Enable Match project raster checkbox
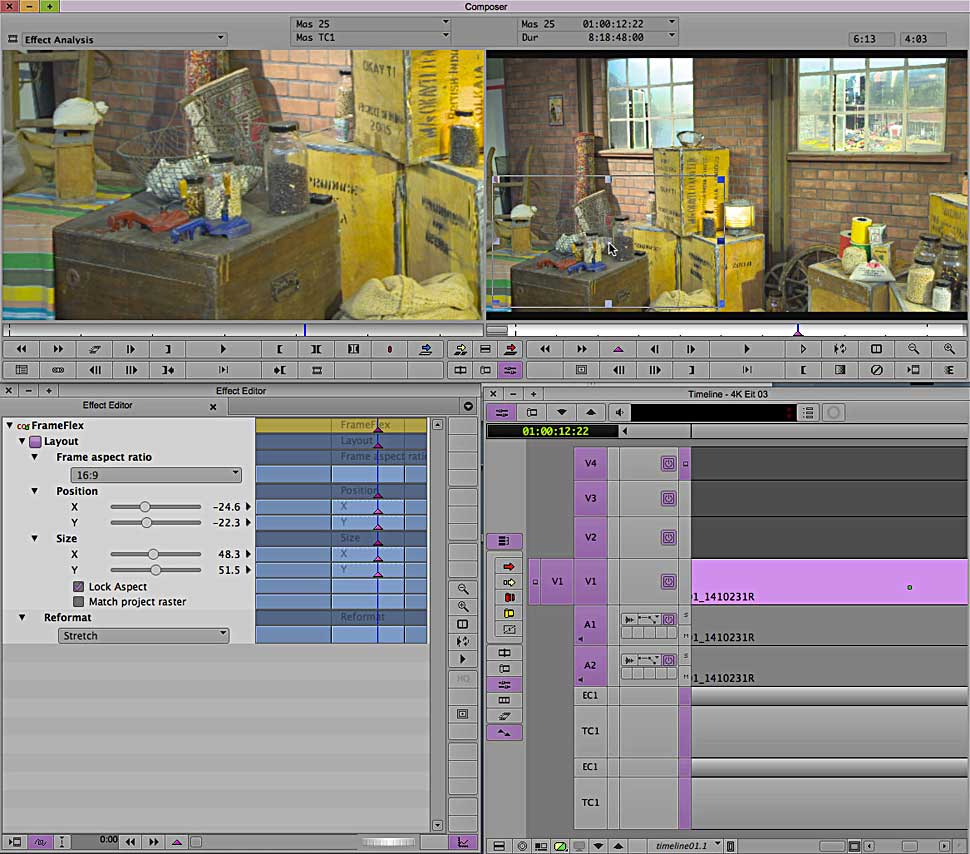The width and height of the screenshot is (970, 854). point(78,602)
